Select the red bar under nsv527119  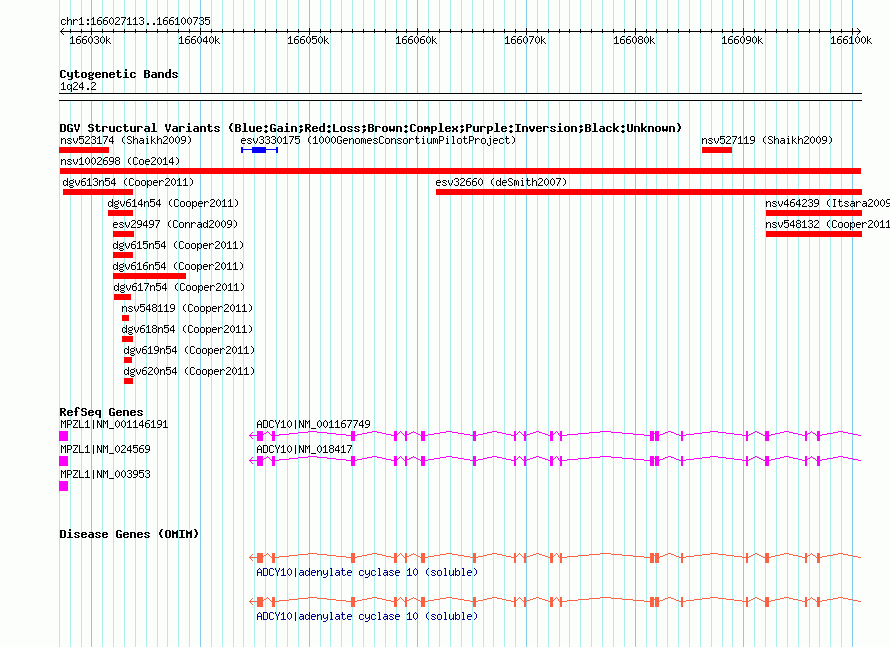point(717,150)
